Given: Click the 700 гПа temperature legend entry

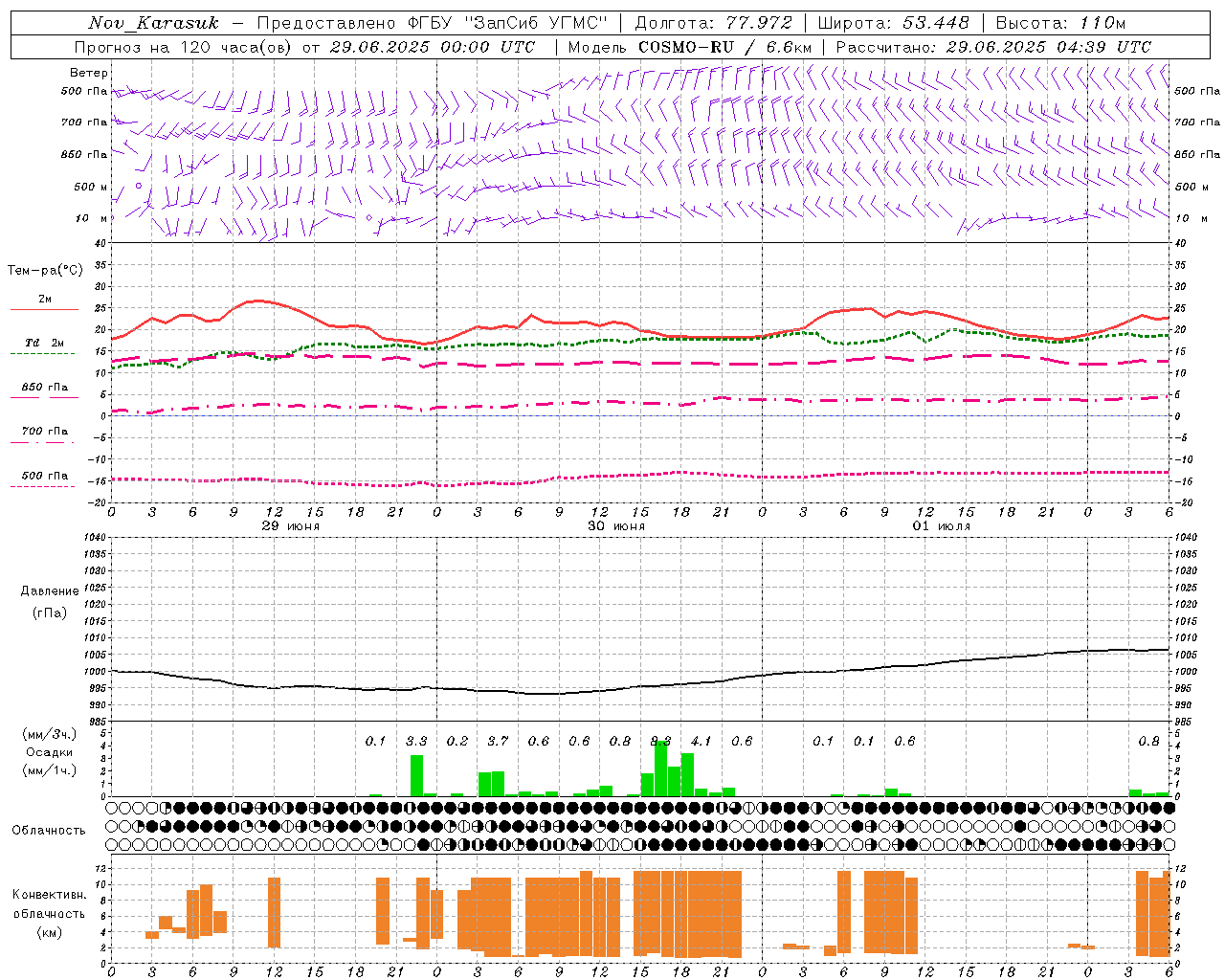Looking at the screenshot, I should (x=45, y=432).
